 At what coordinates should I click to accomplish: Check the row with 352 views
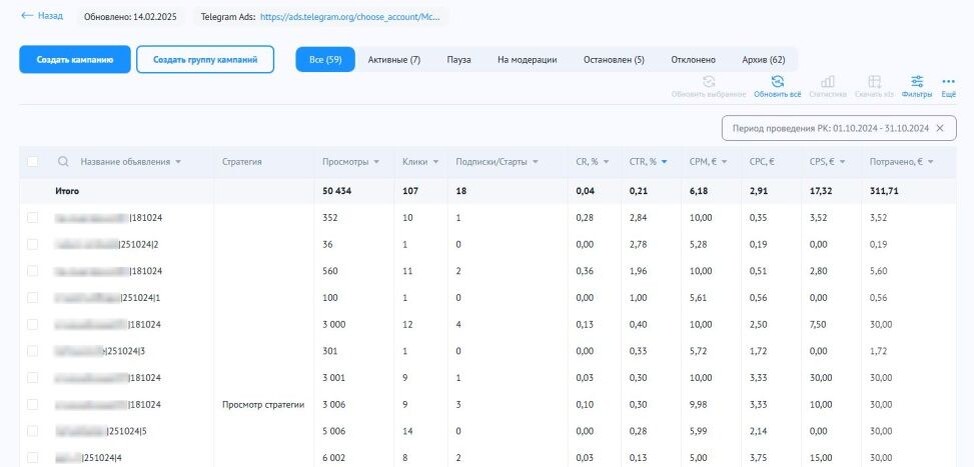[x=32, y=218]
